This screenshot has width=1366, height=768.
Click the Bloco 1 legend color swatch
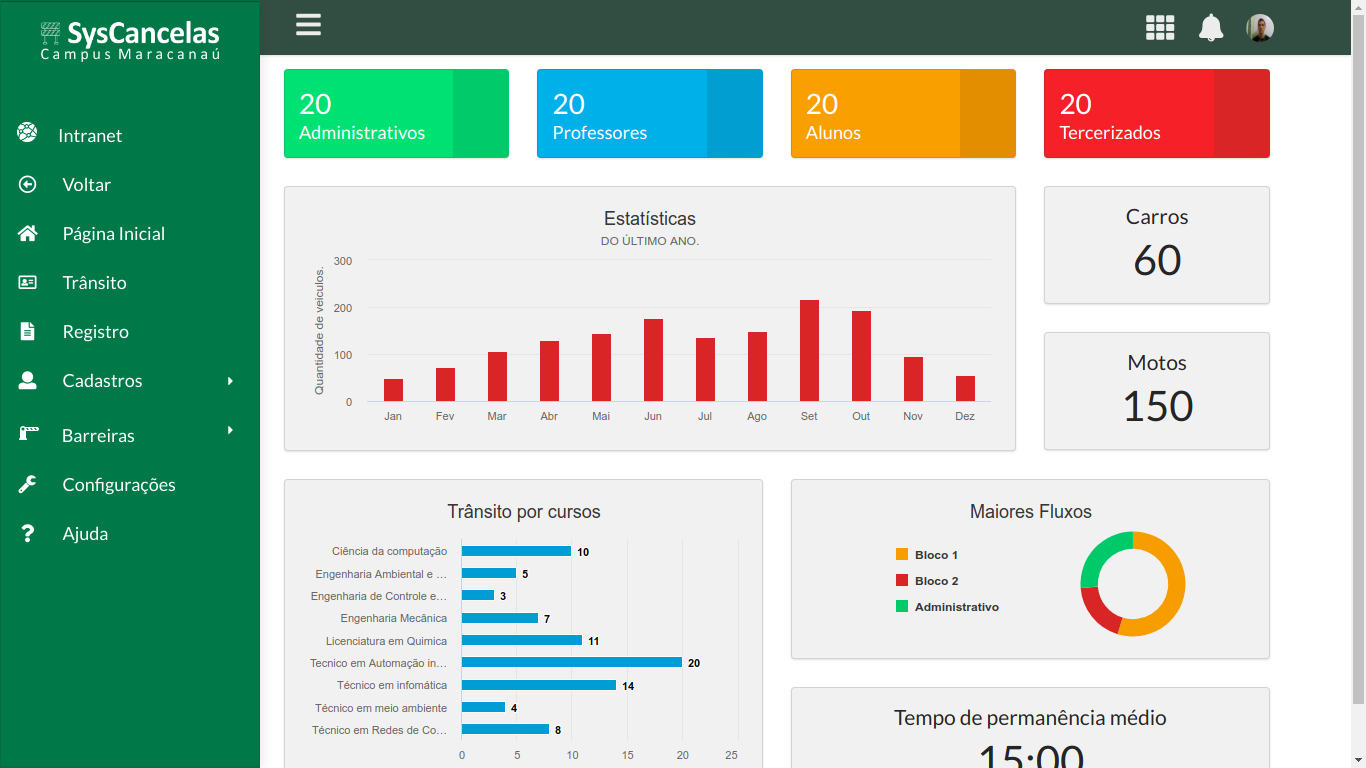click(903, 554)
